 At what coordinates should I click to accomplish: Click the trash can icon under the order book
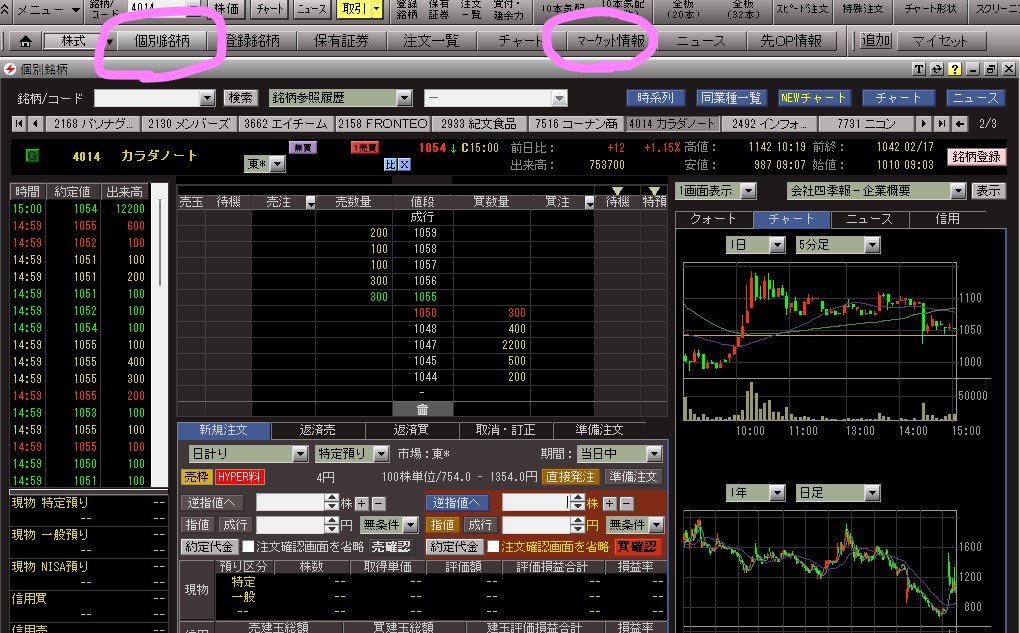click(x=422, y=409)
